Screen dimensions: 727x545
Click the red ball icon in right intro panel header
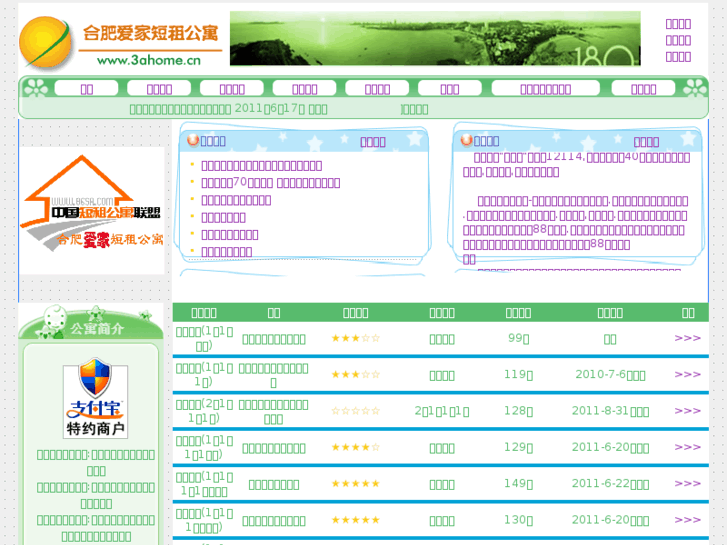pyautogui.click(x=466, y=140)
